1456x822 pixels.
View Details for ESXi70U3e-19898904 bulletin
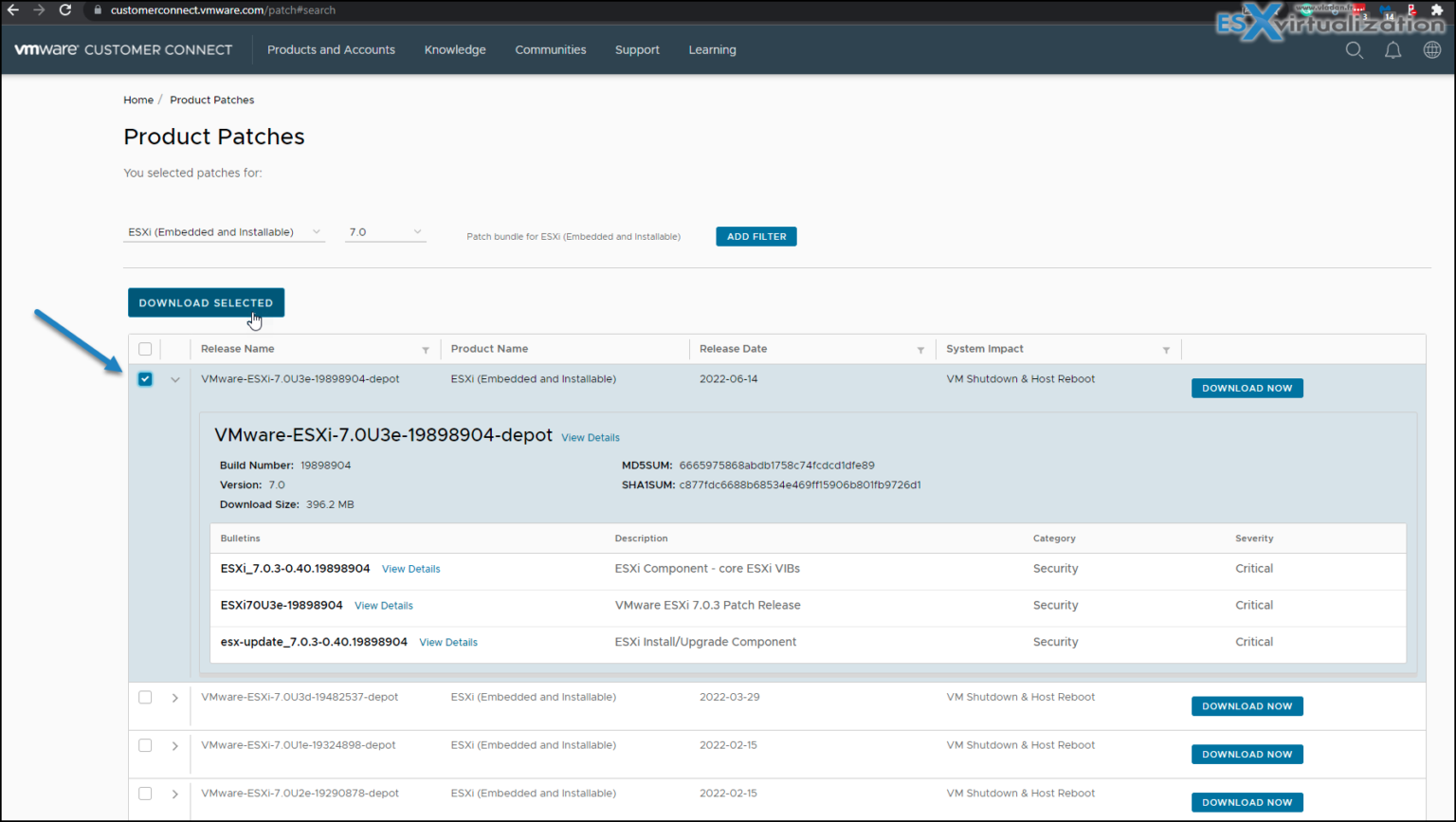pyautogui.click(x=384, y=606)
